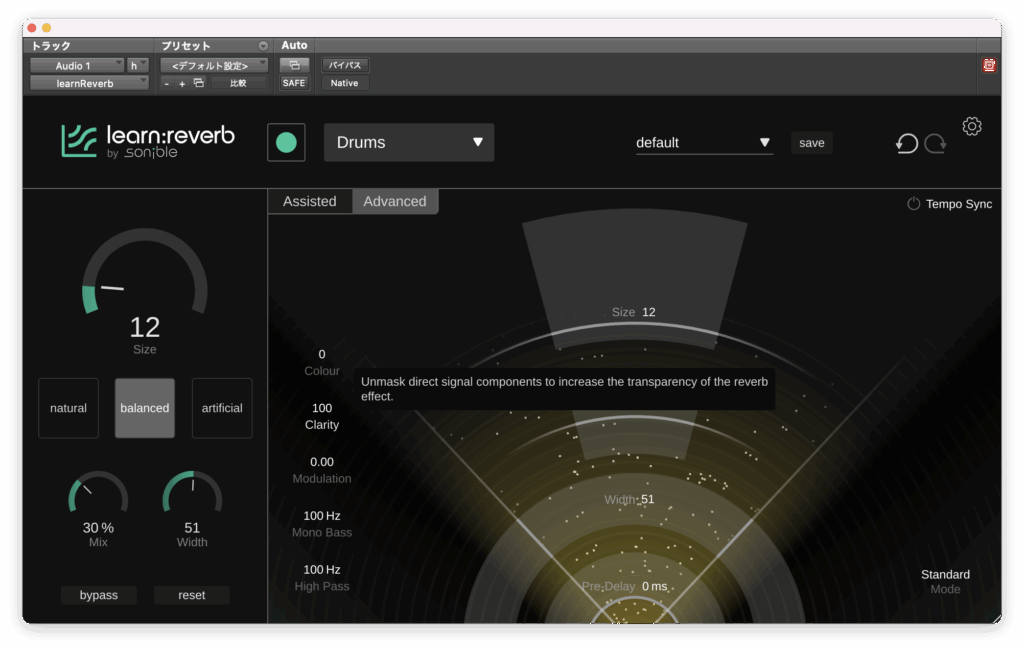
Task: Select the natural reverb style
Action: 69,408
